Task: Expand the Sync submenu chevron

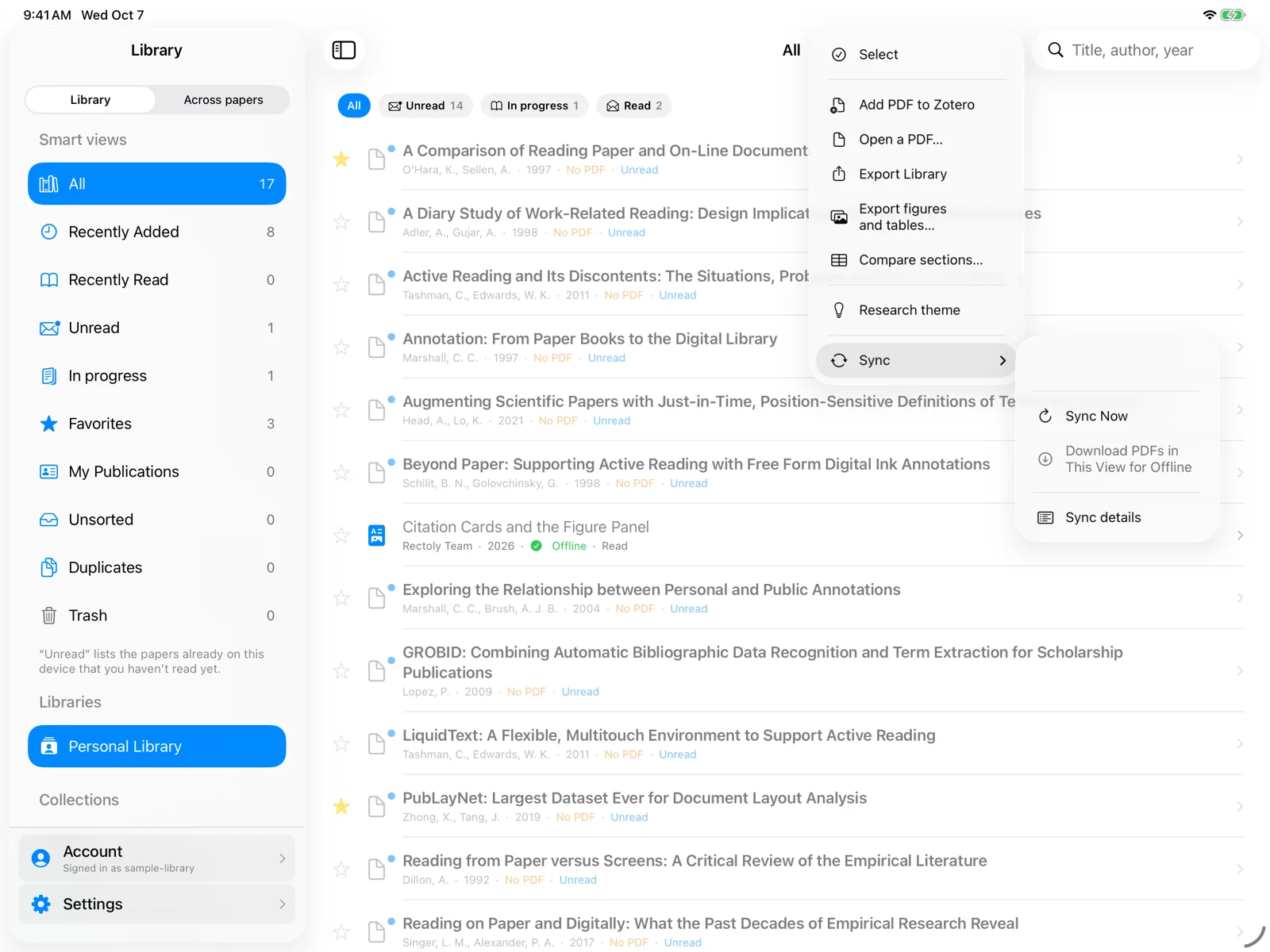Action: (x=1003, y=360)
